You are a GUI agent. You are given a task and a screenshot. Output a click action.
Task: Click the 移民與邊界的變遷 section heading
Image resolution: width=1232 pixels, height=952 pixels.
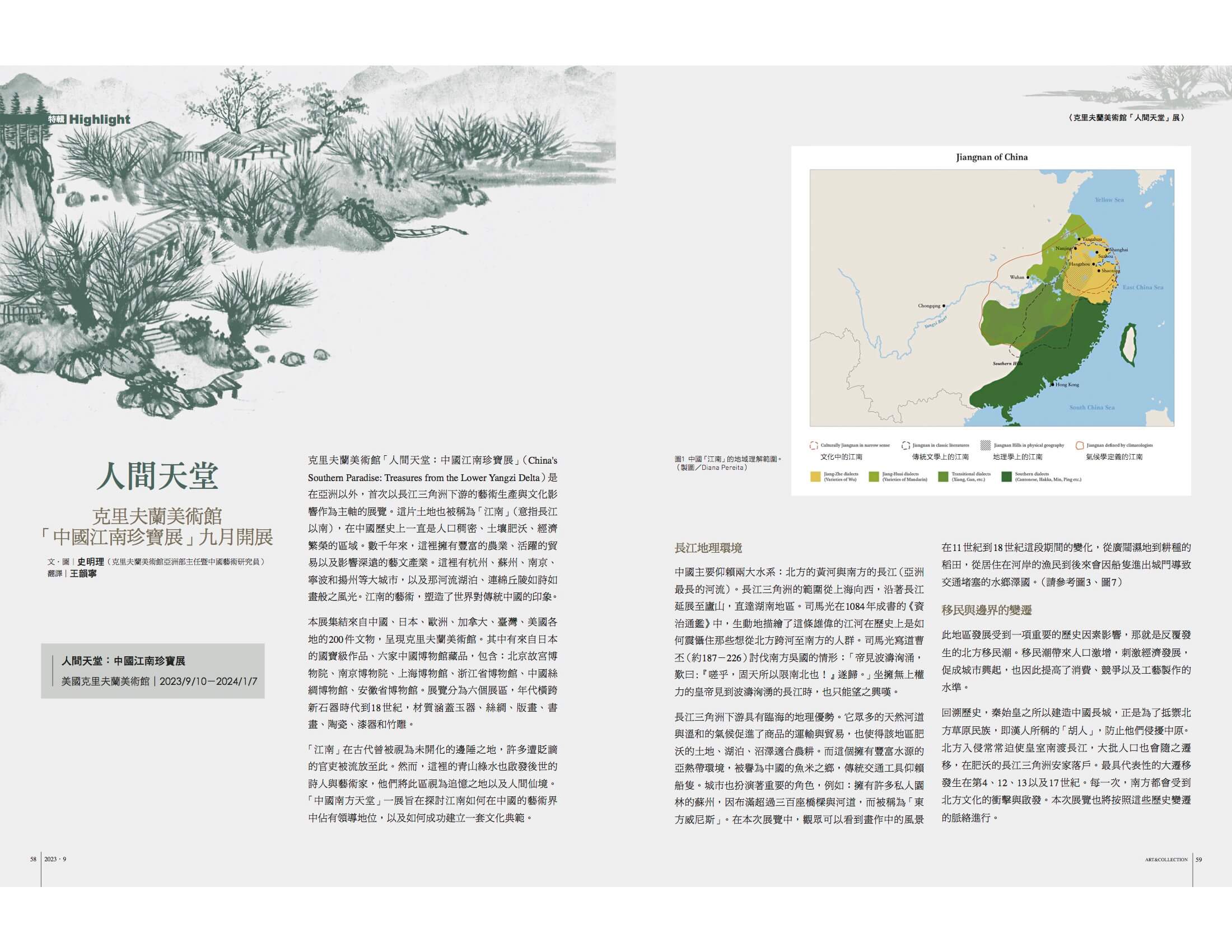[x=987, y=610]
